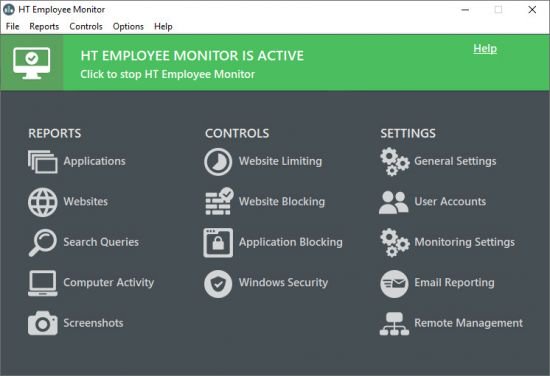550x376 pixels.
Task: Open the Reports menu
Action: click(x=44, y=27)
